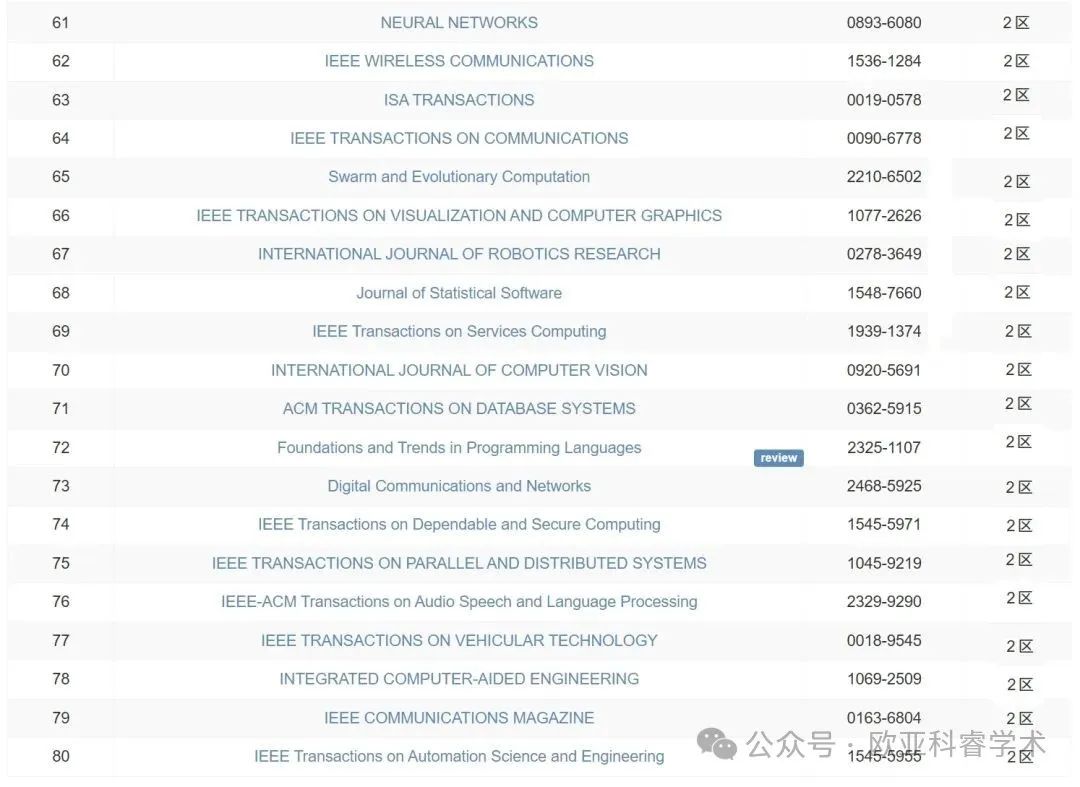Open IEEE TRANSACTIONS ON VEHICULAR TECHNOLOGY link
1080x787 pixels.
[x=459, y=640]
